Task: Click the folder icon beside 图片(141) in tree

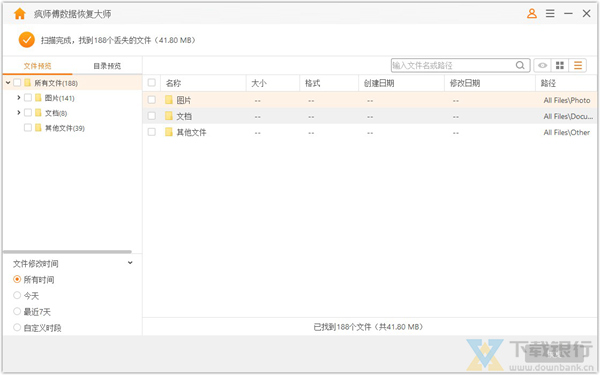Action: point(38,98)
